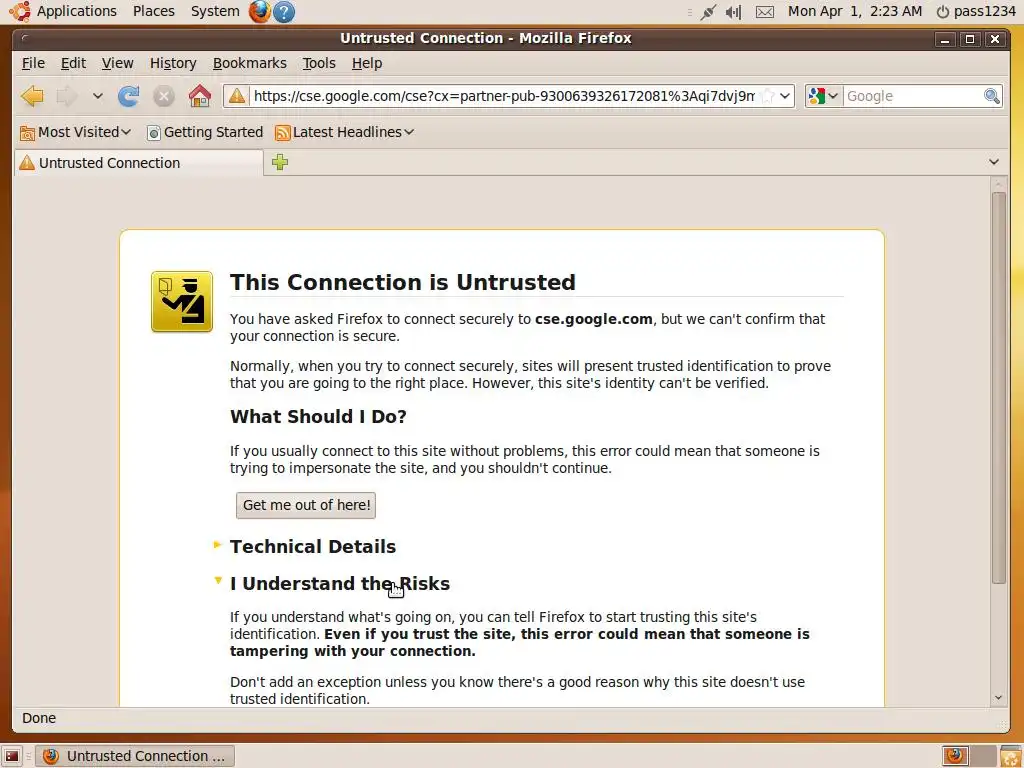Open the search engine selector dropdown
1024x768 pixels.
point(824,96)
